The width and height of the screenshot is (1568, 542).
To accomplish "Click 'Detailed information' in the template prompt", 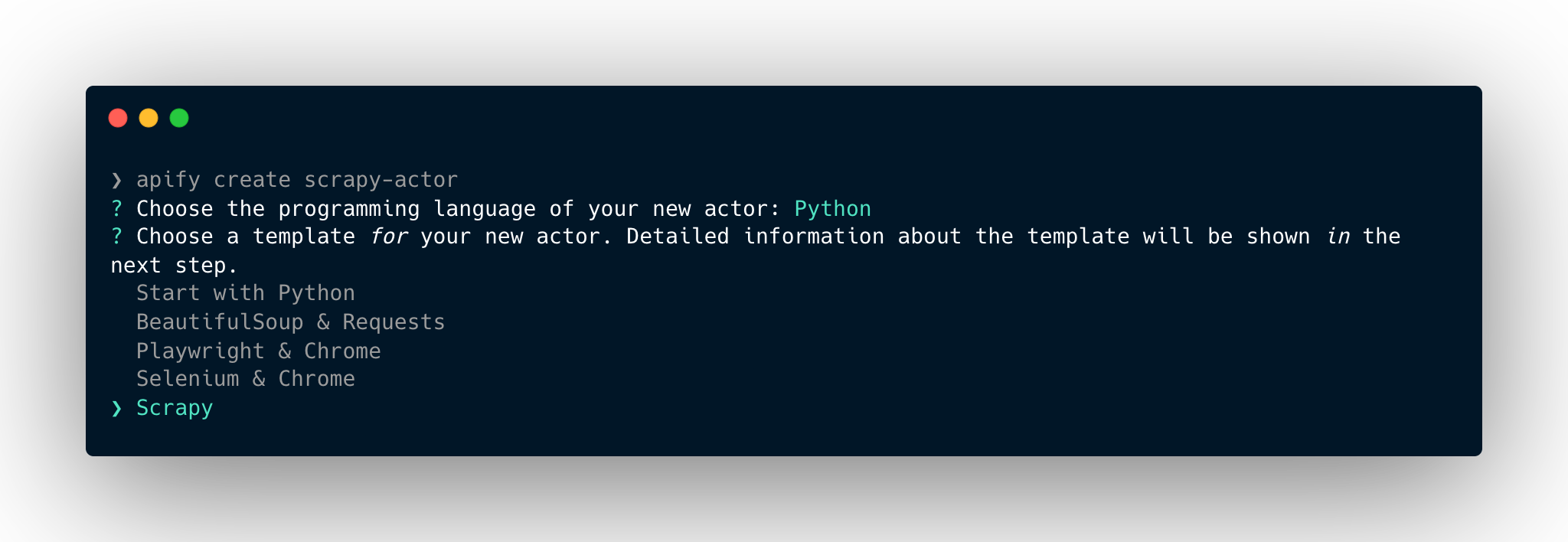I will 756,237.
